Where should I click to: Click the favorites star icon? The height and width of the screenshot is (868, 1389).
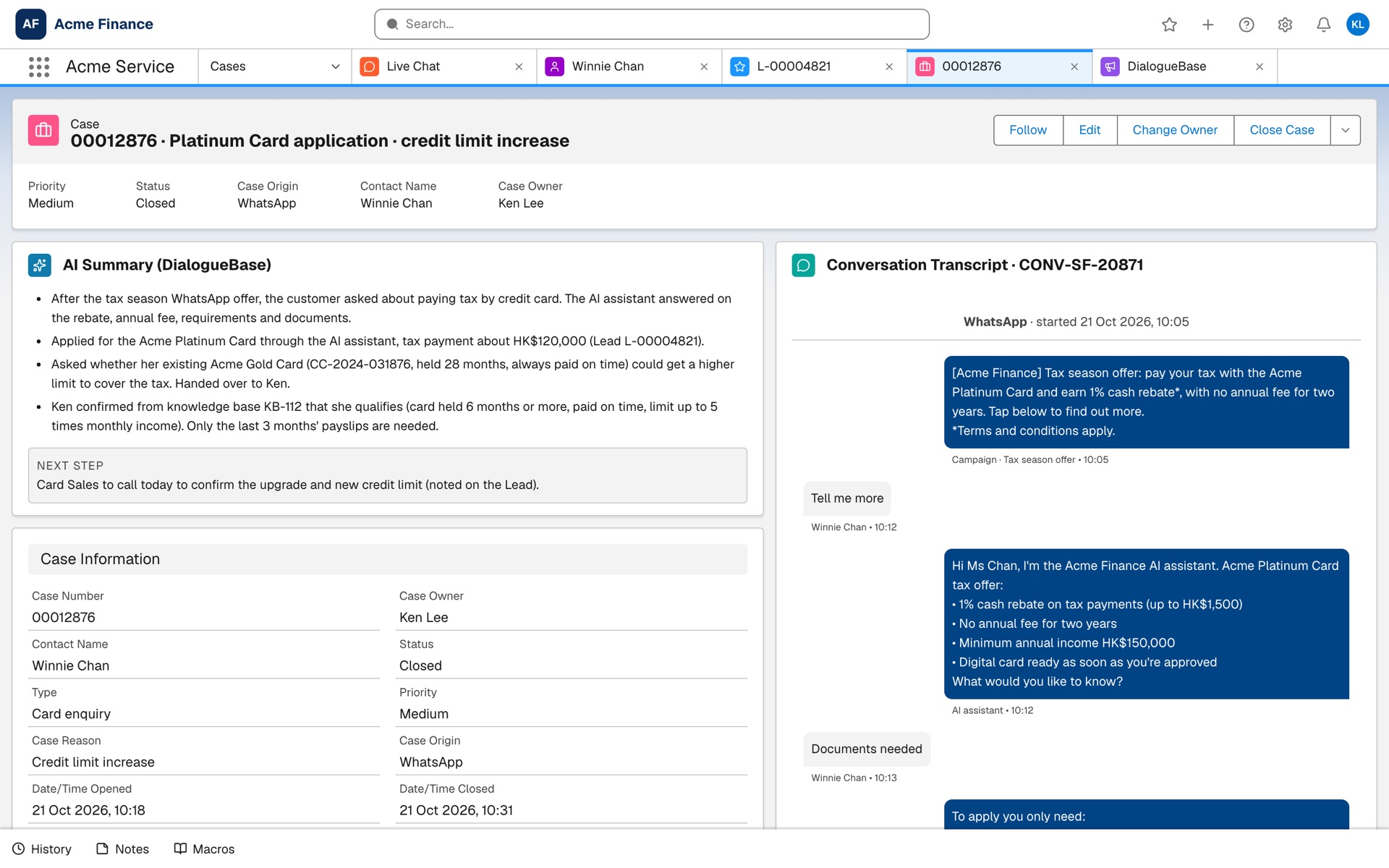(1169, 25)
